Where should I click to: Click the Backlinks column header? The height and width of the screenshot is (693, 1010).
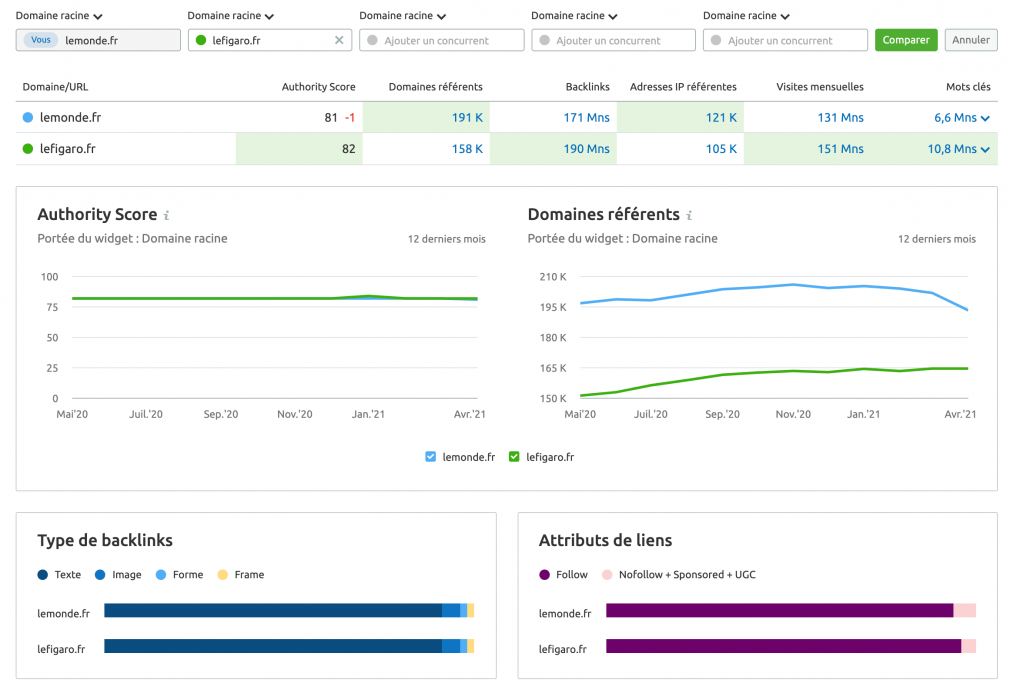(x=587, y=87)
